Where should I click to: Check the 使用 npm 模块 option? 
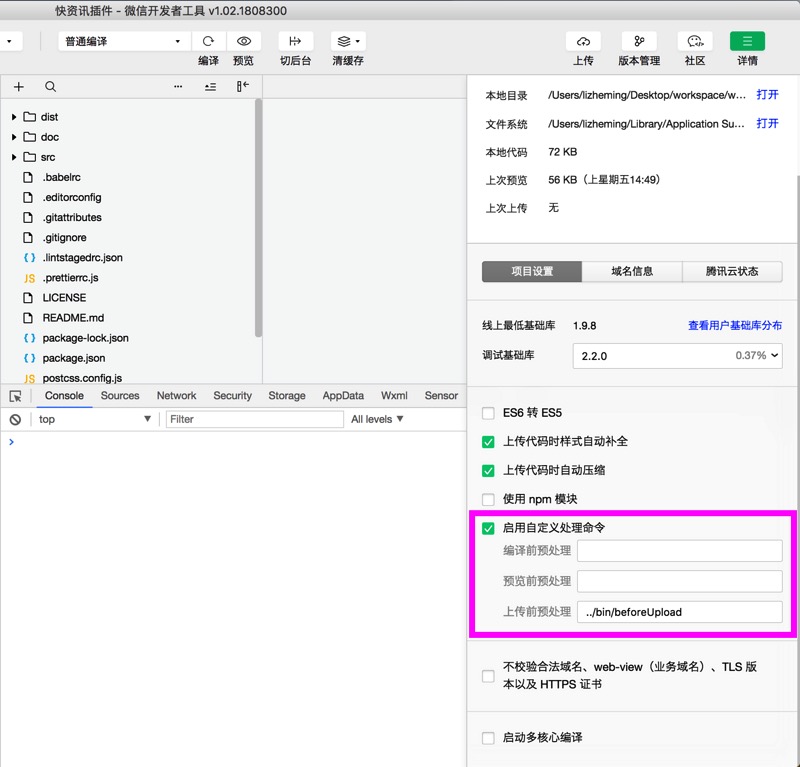point(488,499)
